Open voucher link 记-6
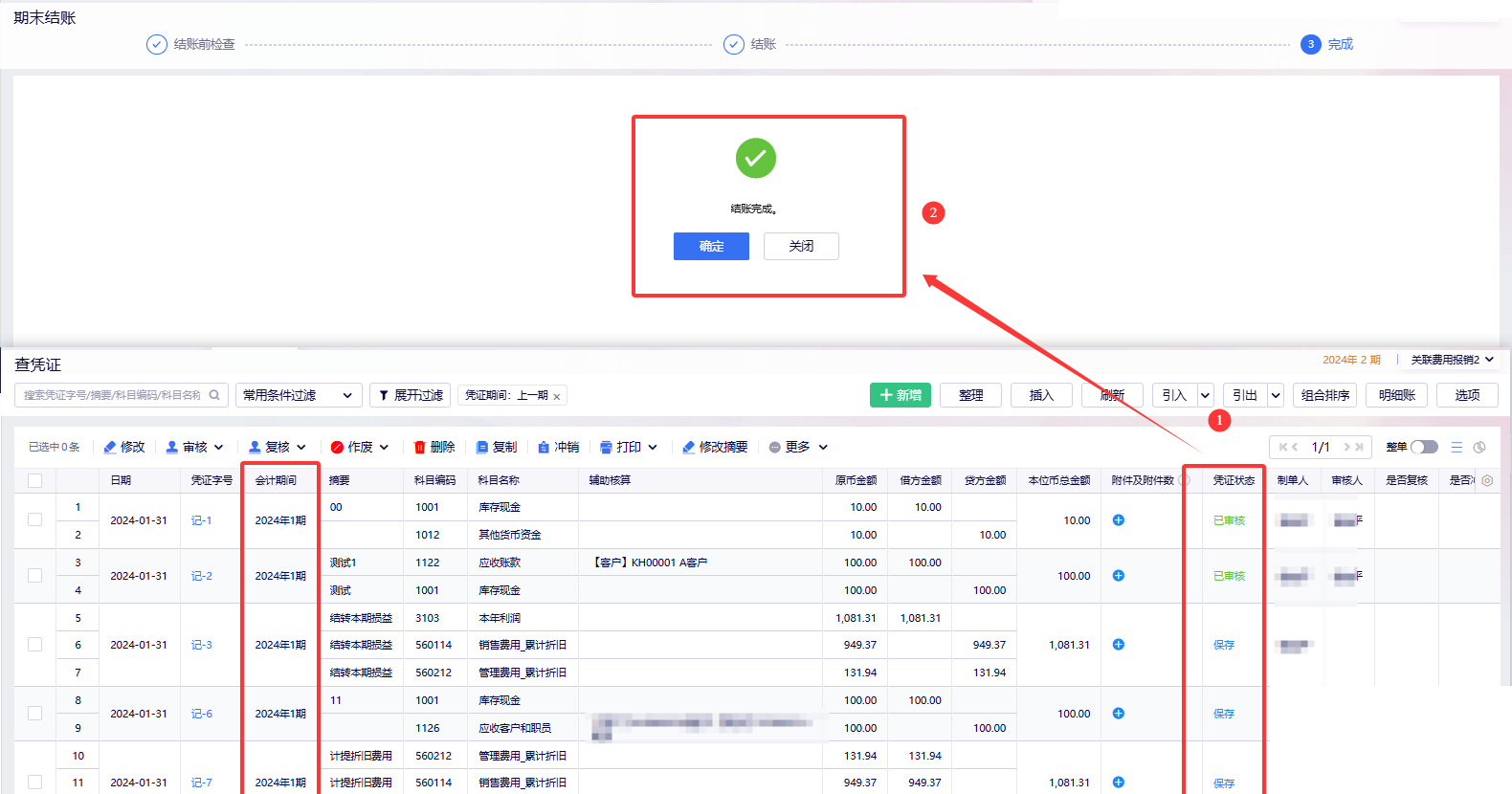The image size is (1512, 794). [x=201, y=714]
